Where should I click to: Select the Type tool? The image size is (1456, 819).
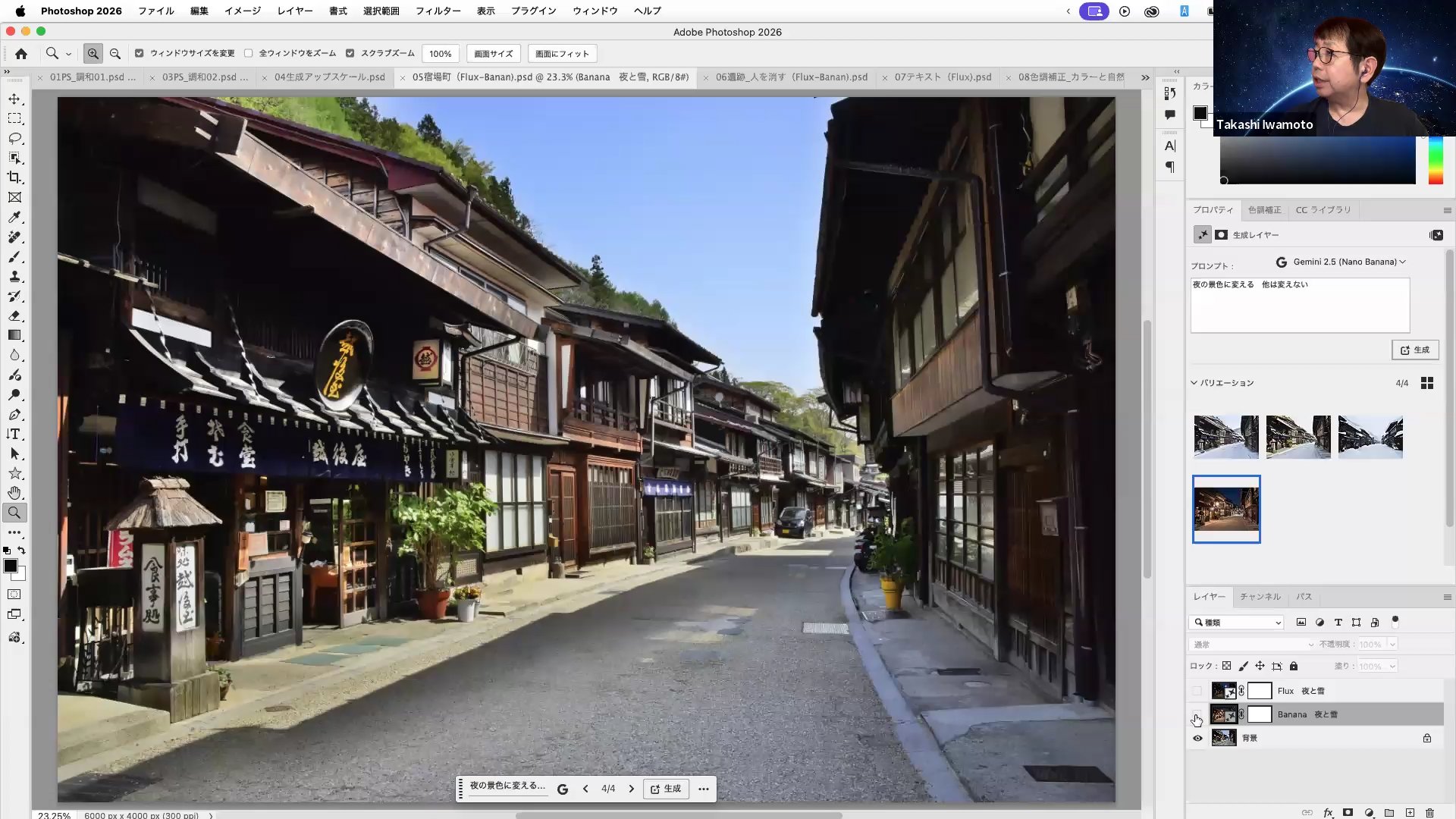coord(14,435)
